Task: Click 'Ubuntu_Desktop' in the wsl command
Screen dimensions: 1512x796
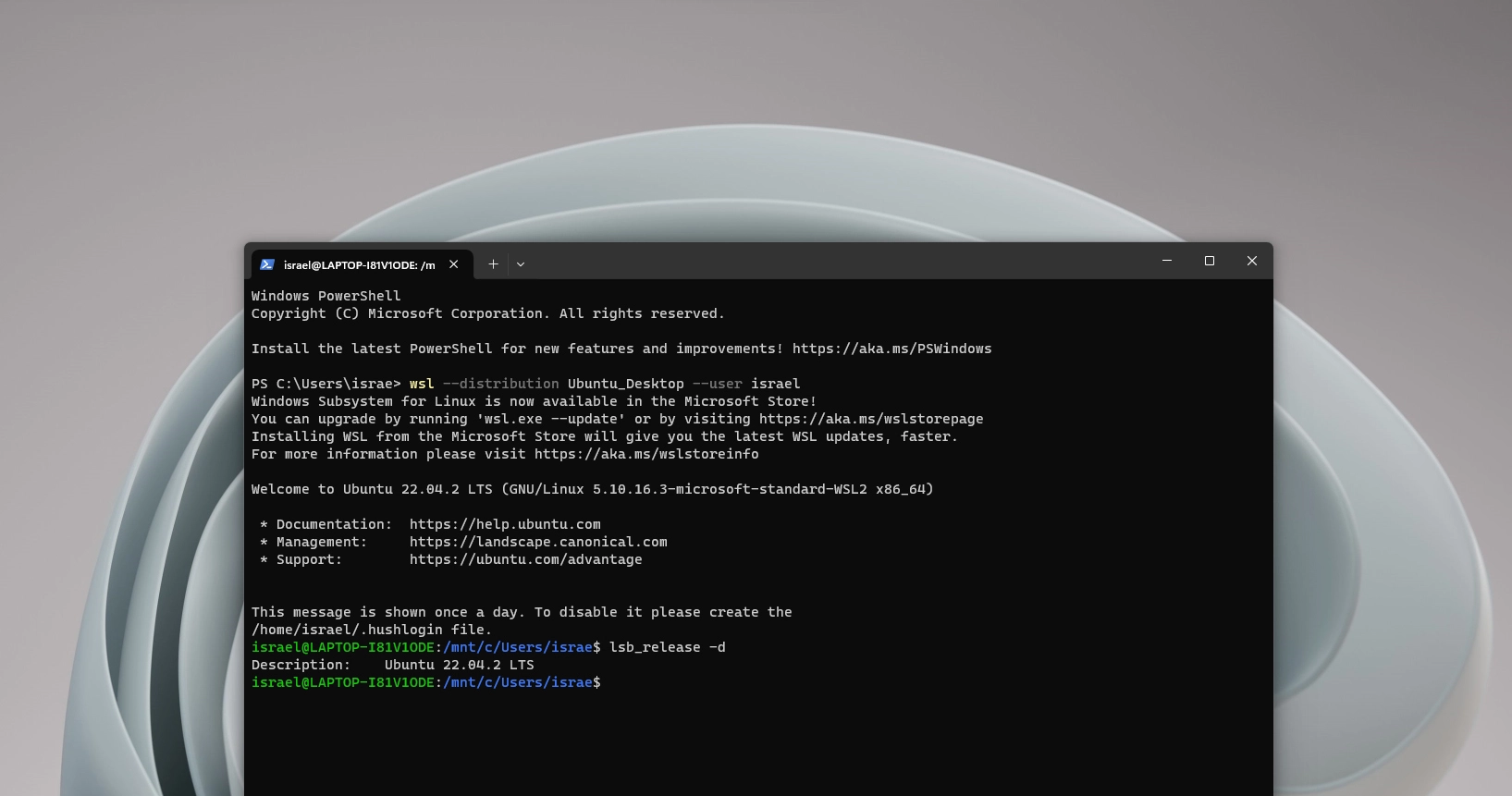Action: pos(626,384)
